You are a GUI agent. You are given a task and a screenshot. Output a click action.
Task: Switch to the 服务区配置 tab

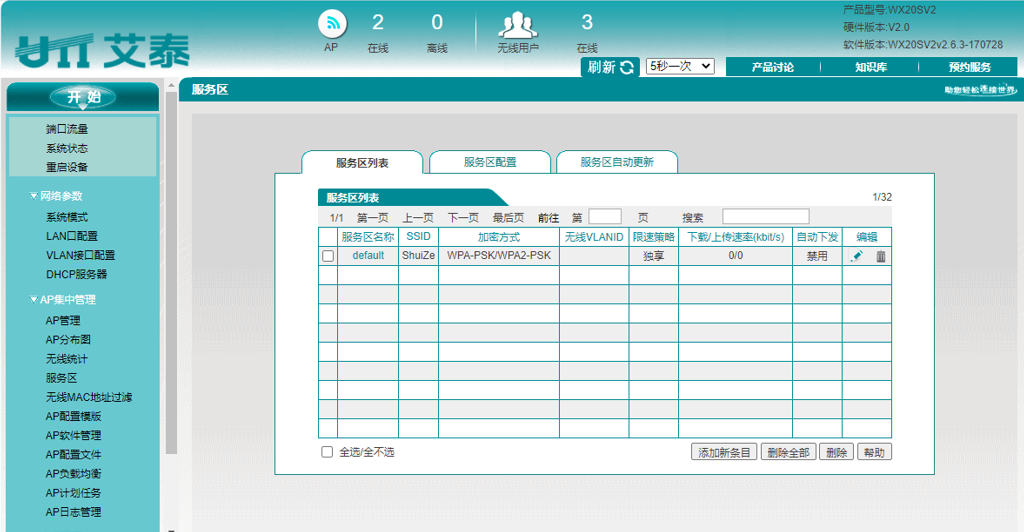click(x=490, y=162)
